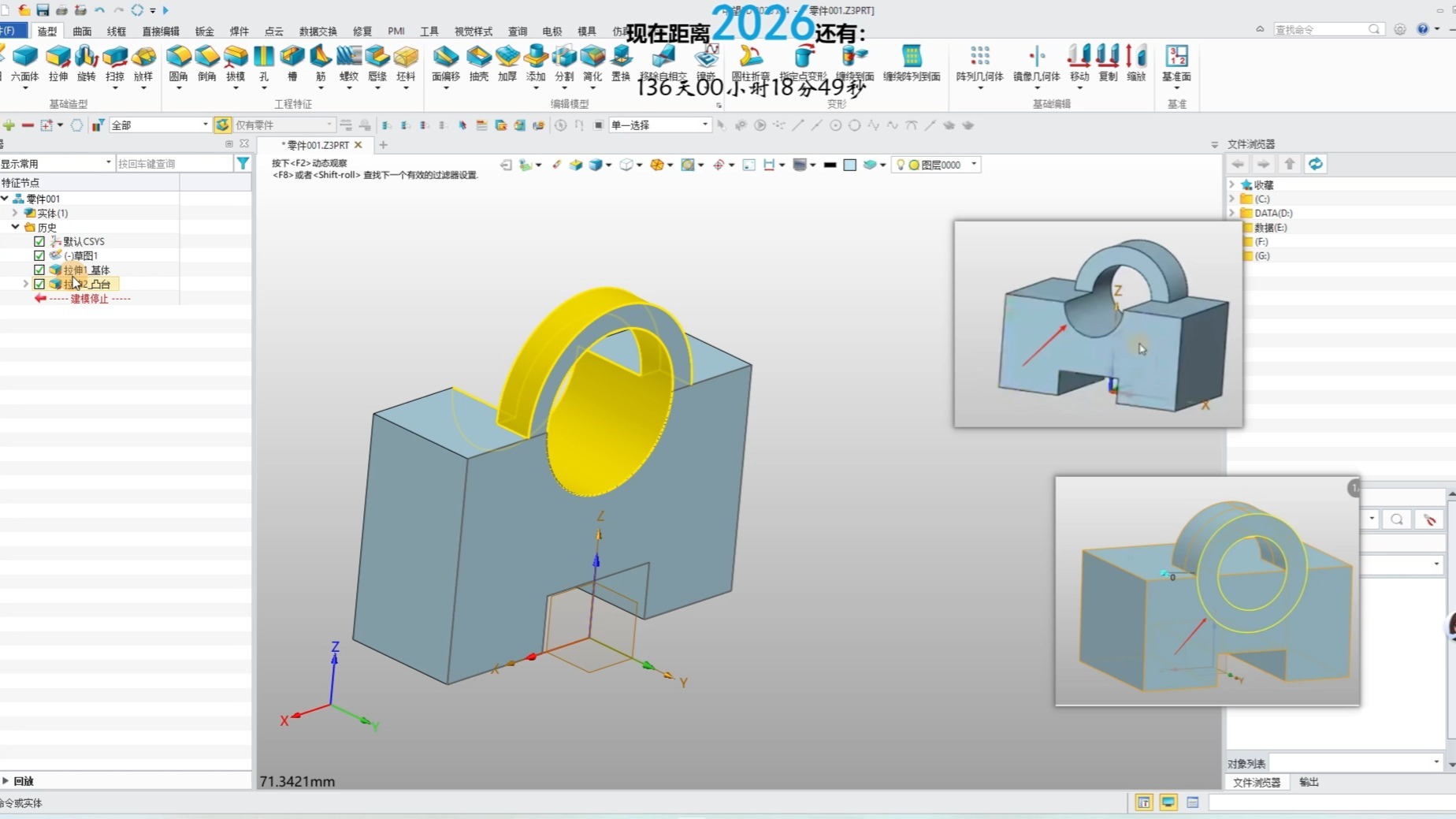
Task: Select the 分割 split tool
Action: point(564,63)
